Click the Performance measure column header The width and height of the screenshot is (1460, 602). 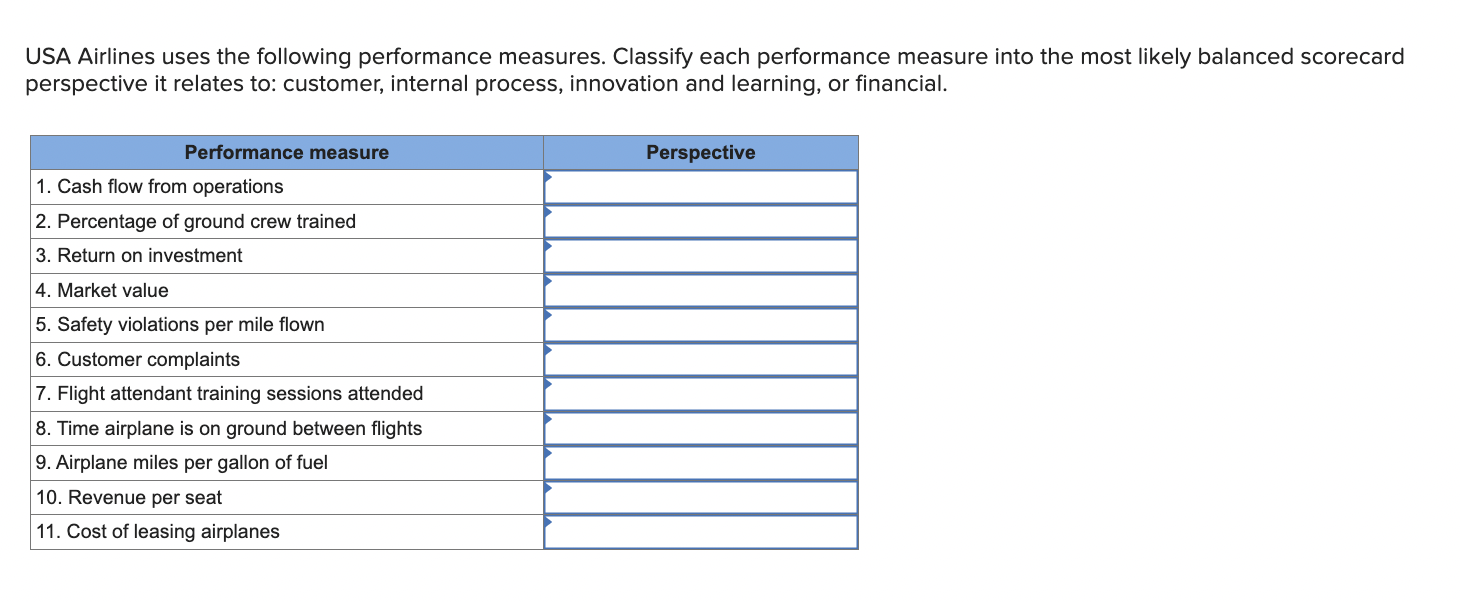click(x=286, y=152)
